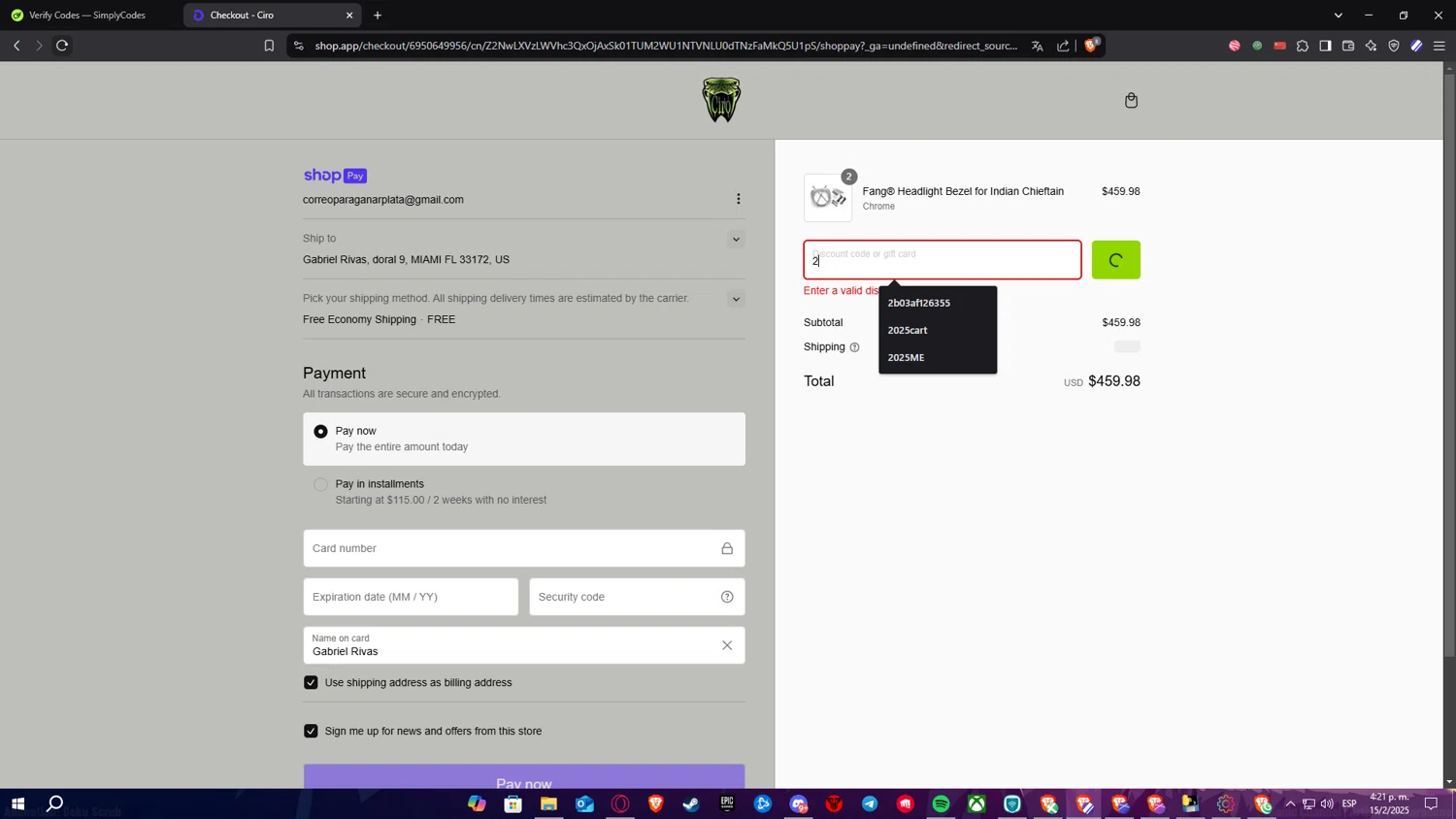1456x819 pixels.
Task: Choose suggested code 2b03af126355
Action: click(x=938, y=303)
